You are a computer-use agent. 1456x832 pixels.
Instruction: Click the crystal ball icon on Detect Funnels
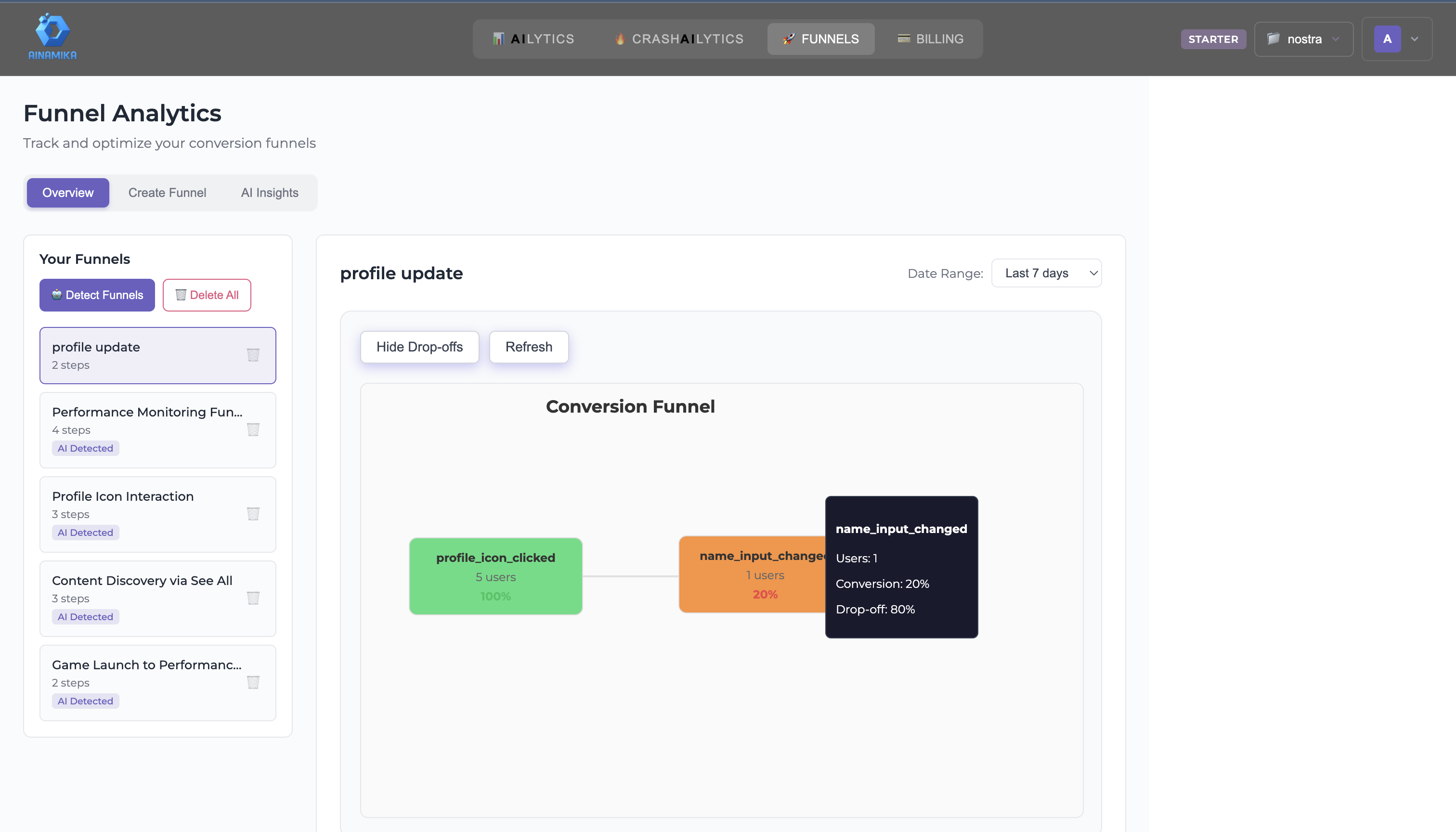[x=57, y=295]
